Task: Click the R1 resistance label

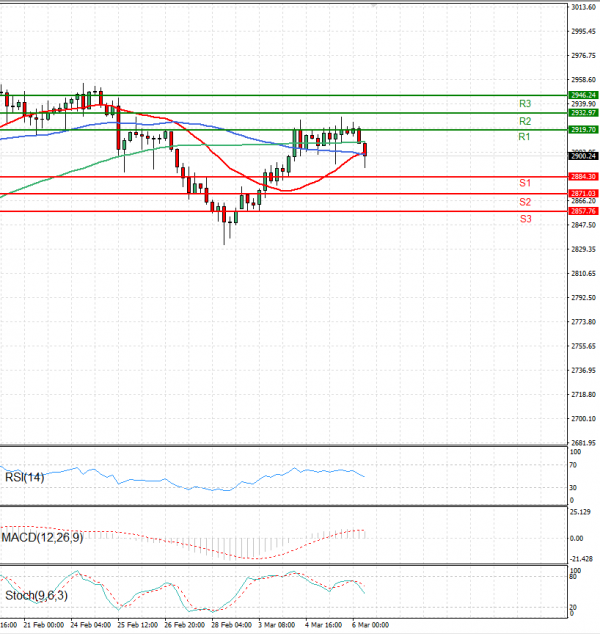Action: 524,137
